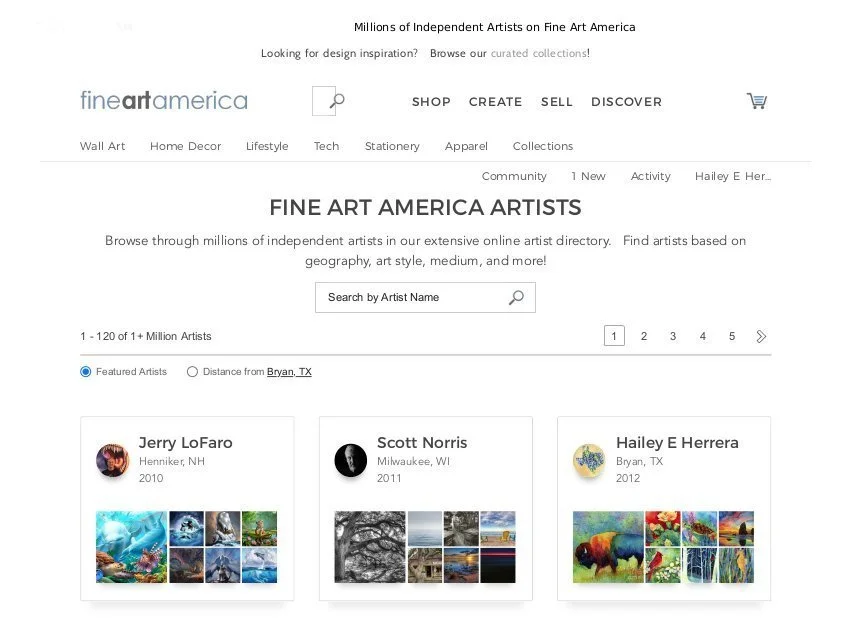Open the Hailey E Herrera name link
This screenshot has width=851, height=633.
coord(677,443)
